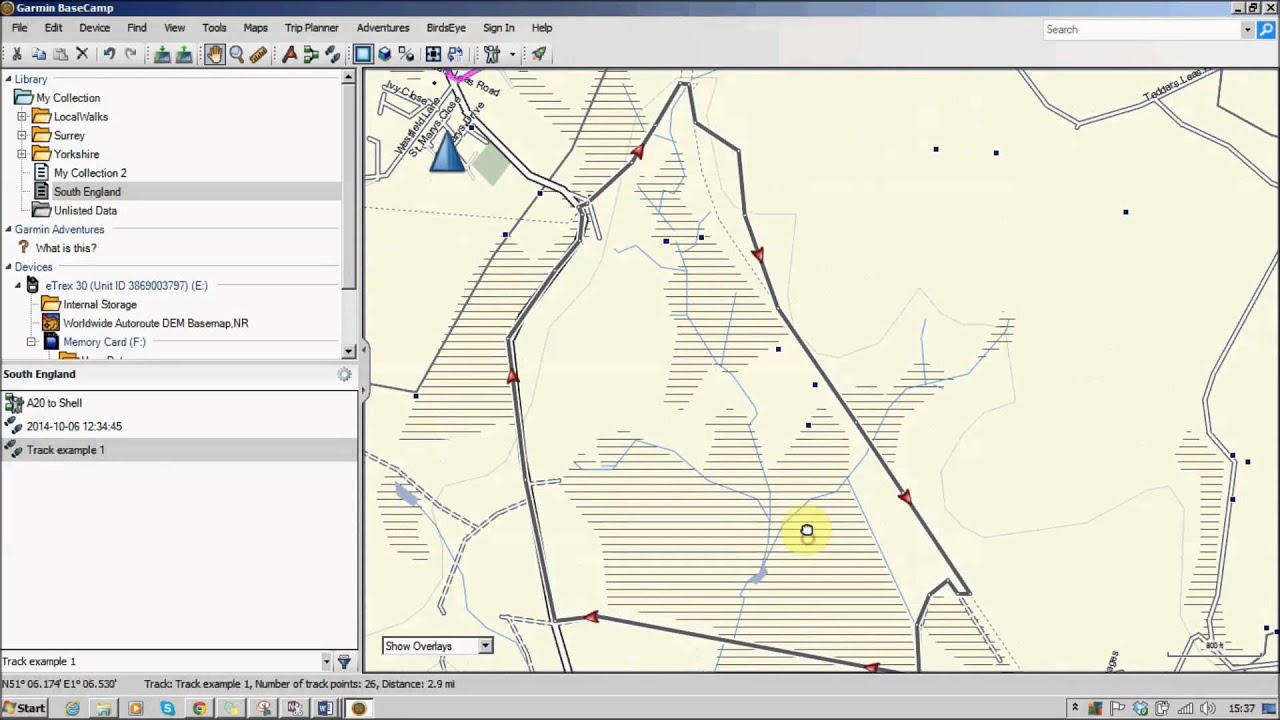Select the Hand pan tool
This screenshot has width=1280, height=720.
215,54
